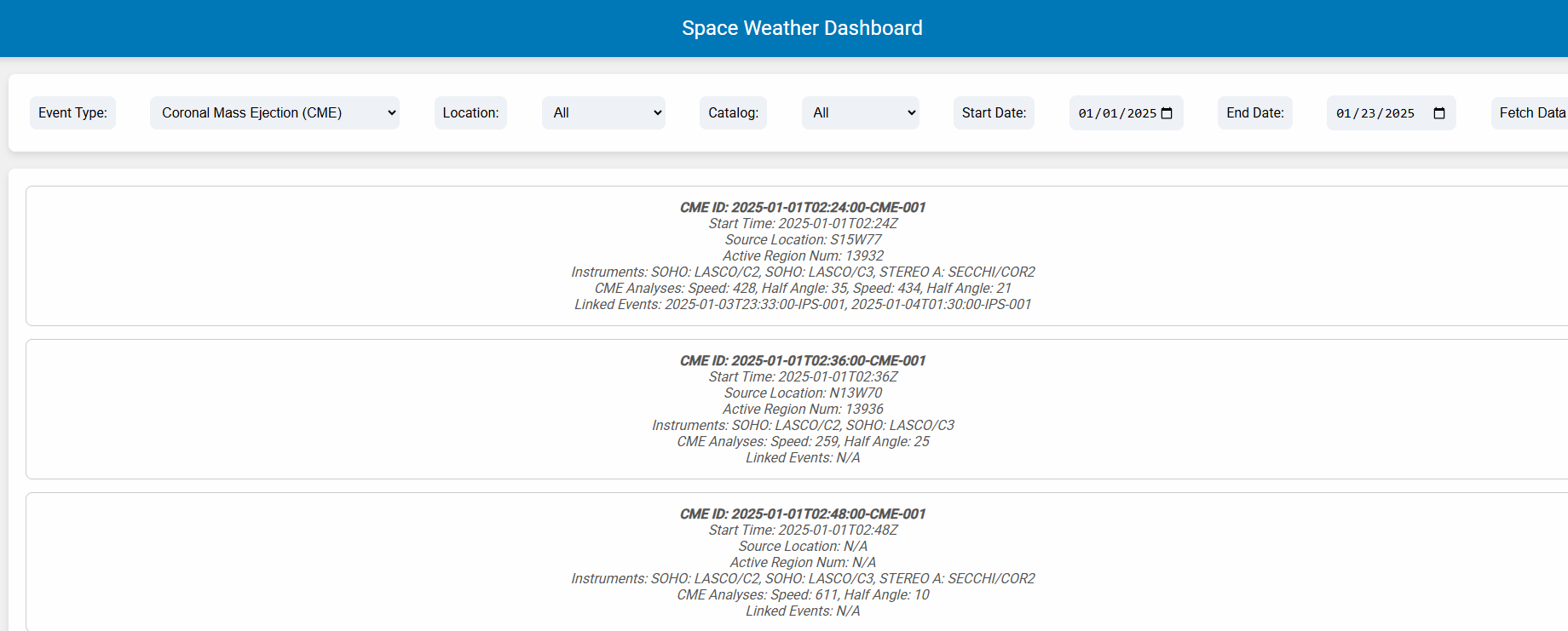Click CME Analyses line with Speed: 428
Viewport: 1568px width, 631px height.
click(x=803, y=288)
